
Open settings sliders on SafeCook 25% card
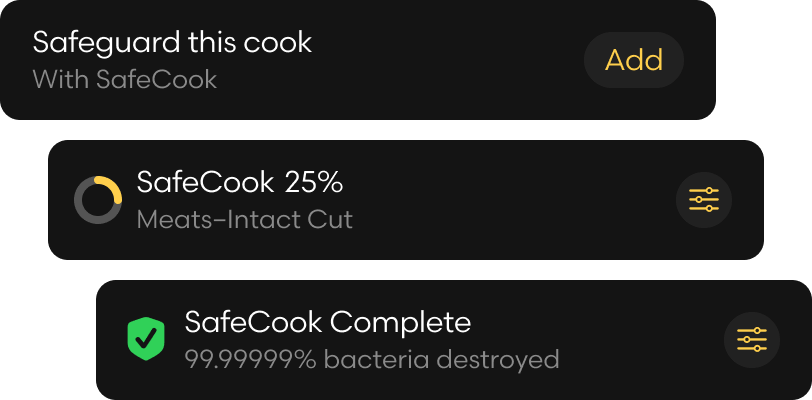click(x=704, y=200)
